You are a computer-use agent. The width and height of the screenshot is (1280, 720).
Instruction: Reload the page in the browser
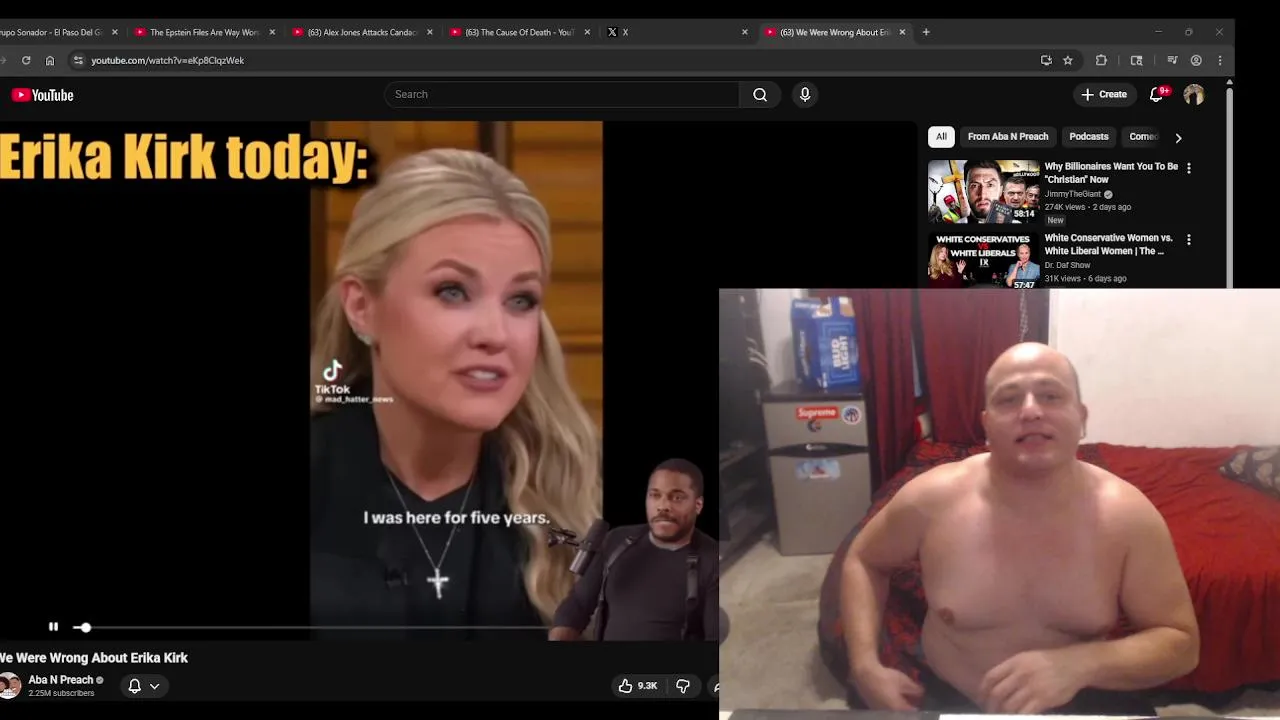tap(26, 60)
